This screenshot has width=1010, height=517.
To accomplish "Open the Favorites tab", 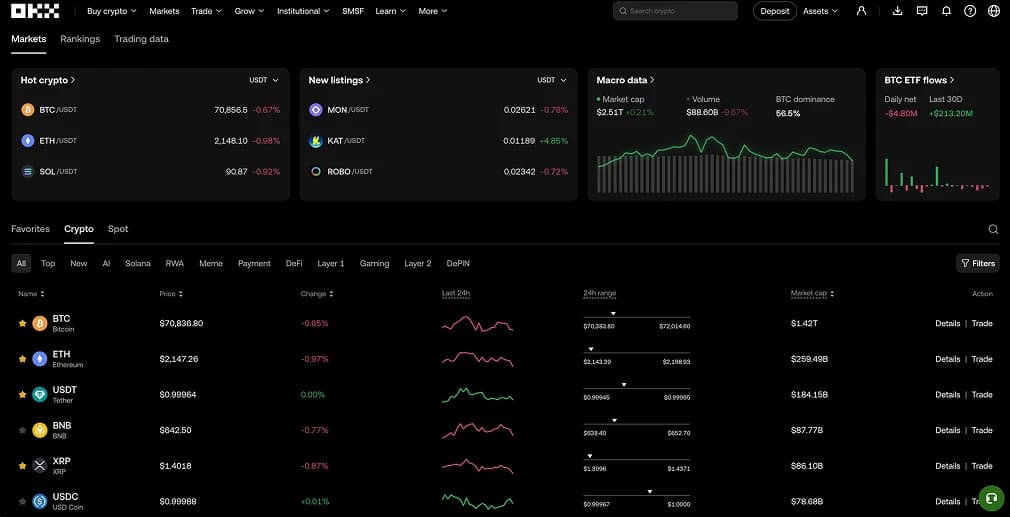I will [30, 229].
